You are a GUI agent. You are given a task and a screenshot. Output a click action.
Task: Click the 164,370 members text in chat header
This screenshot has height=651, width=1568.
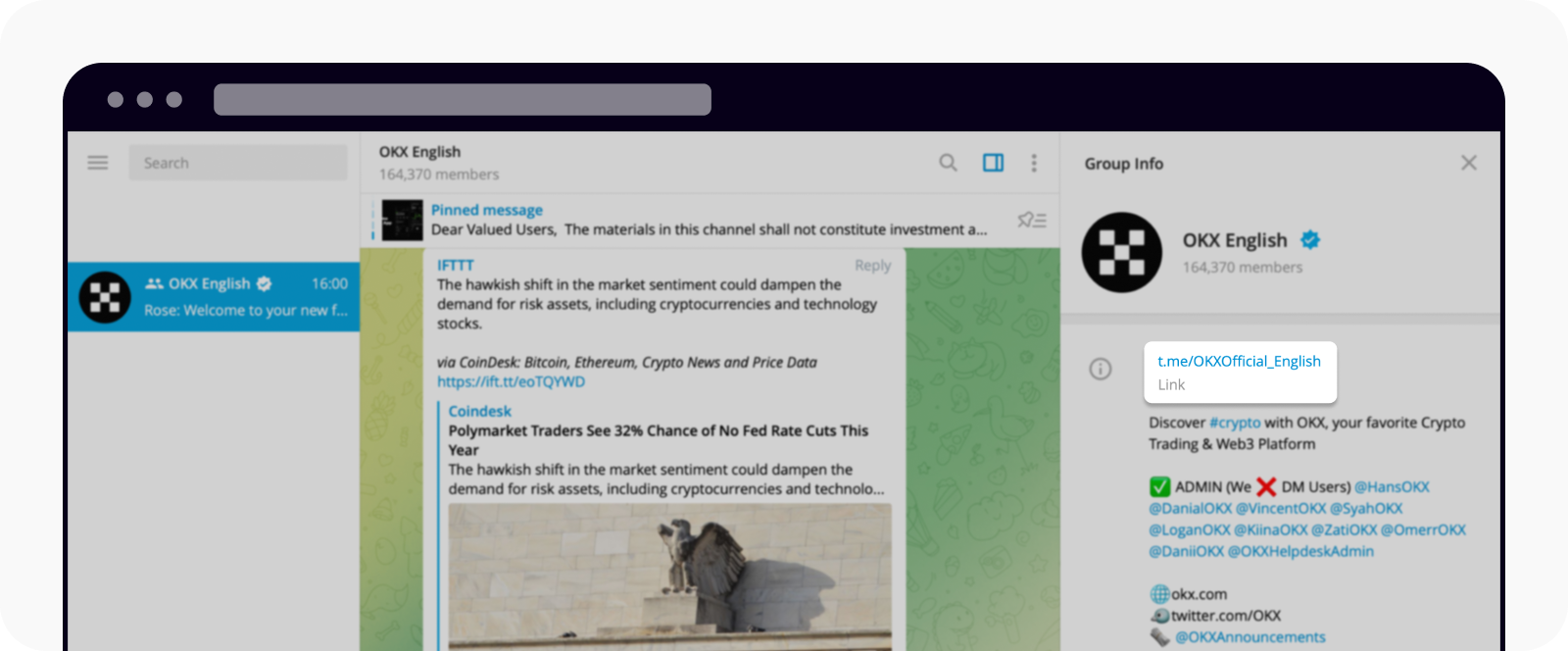(439, 175)
